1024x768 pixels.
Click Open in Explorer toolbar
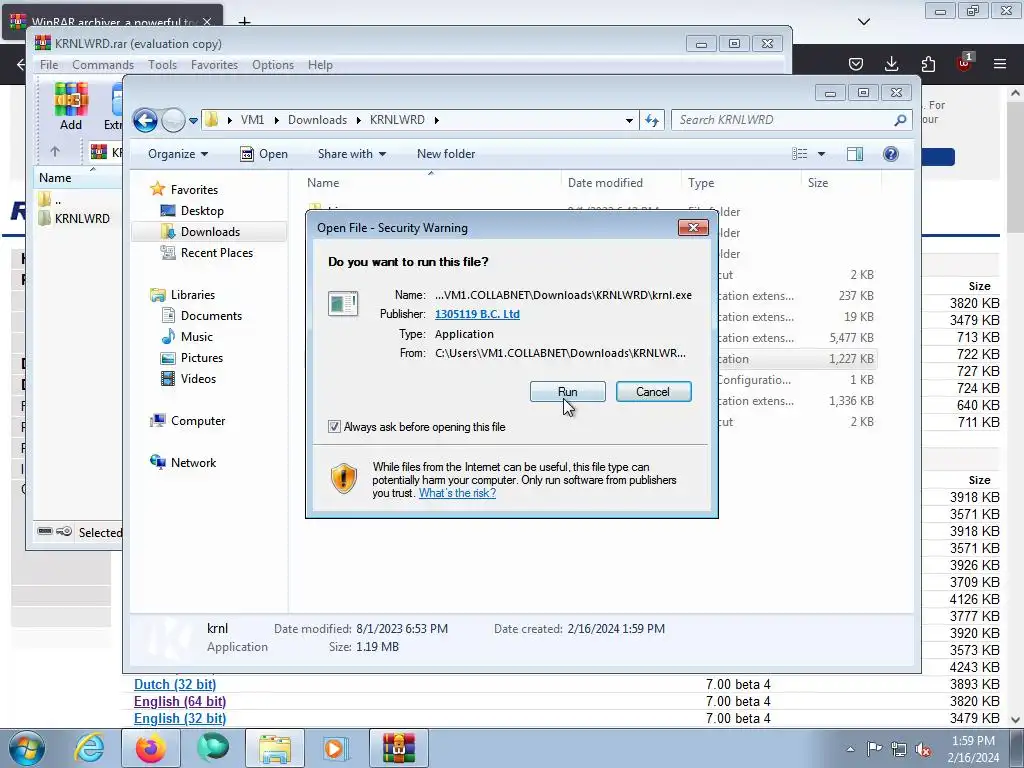(x=264, y=153)
